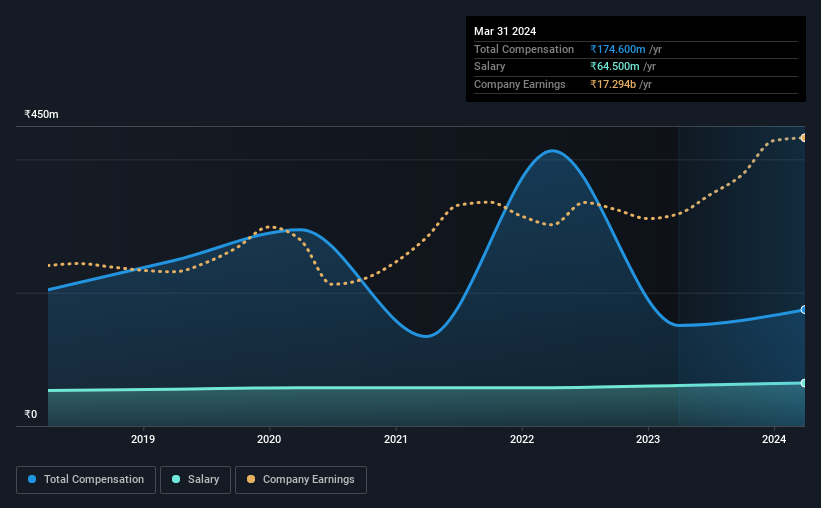Toggle the Total Compensation legend button

[x=86, y=480]
